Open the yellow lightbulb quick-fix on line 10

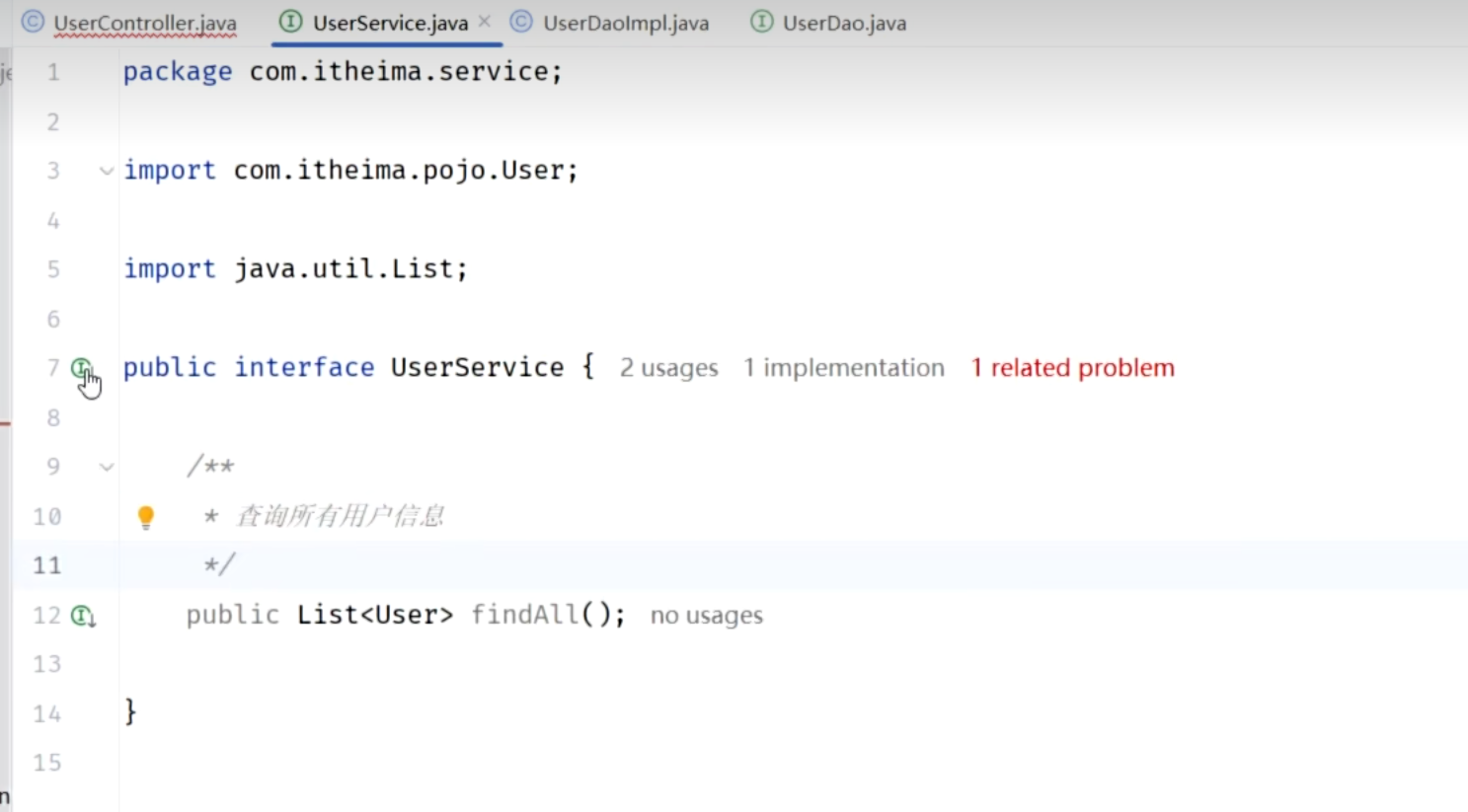(x=145, y=516)
